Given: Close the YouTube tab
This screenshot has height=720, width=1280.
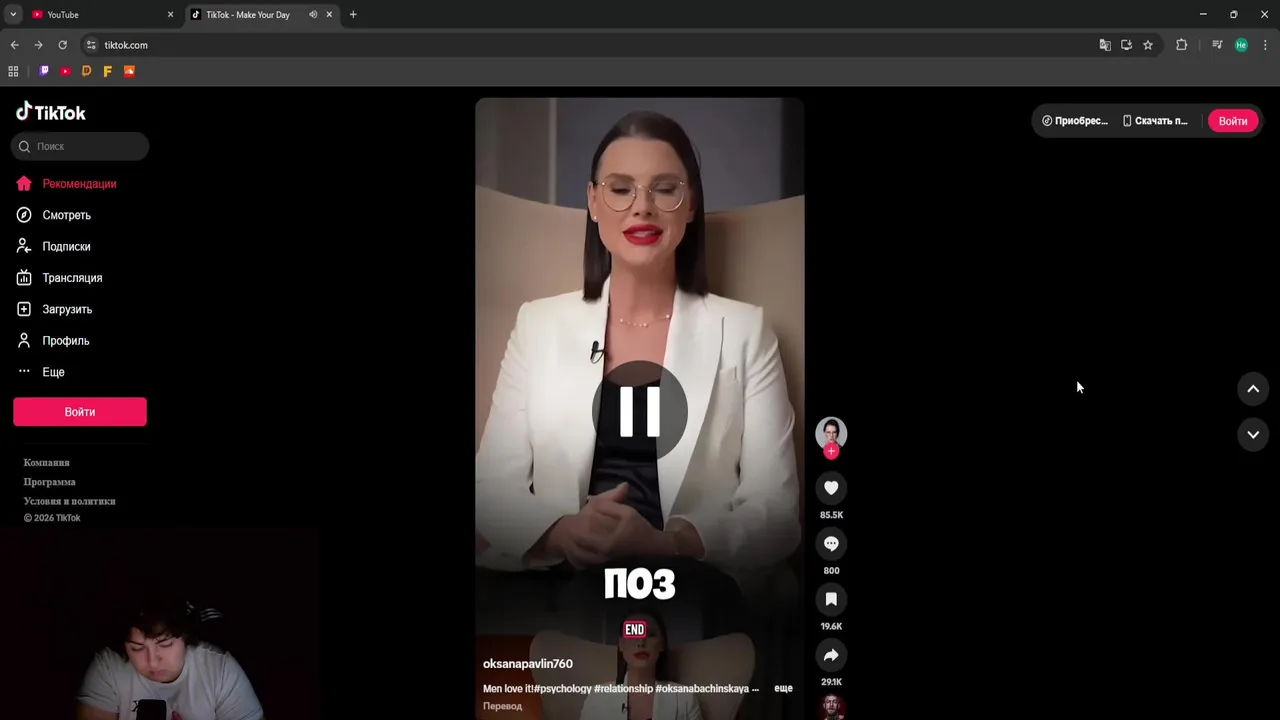Looking at the screenshot, I should [170, 15].
